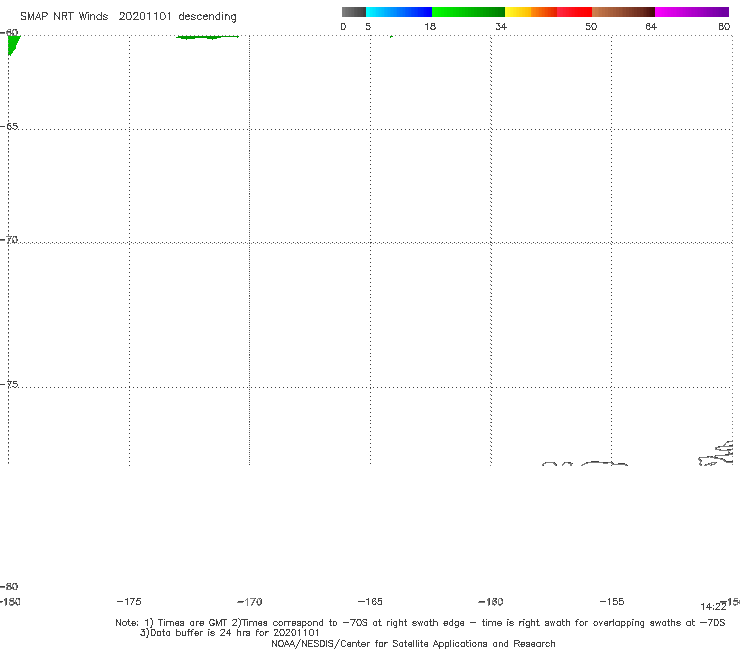Pick the gray segment of the wind colorbar
The width and height of the screenshot is (740, 650).
353,12
